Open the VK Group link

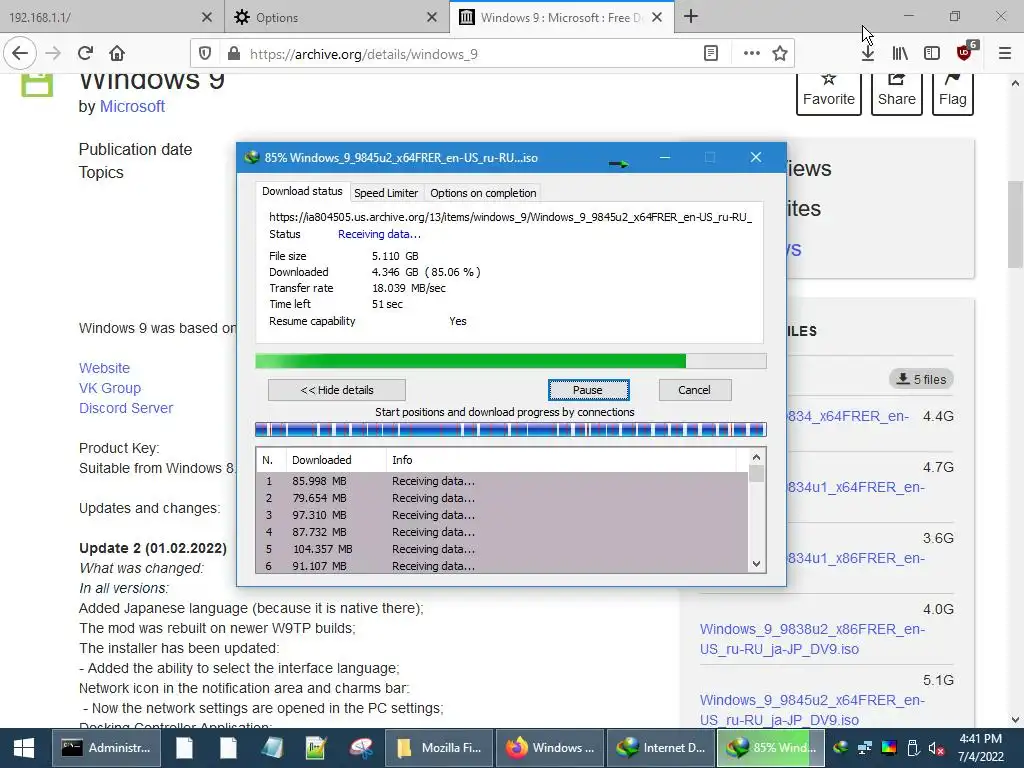click(x=110, y=388)
